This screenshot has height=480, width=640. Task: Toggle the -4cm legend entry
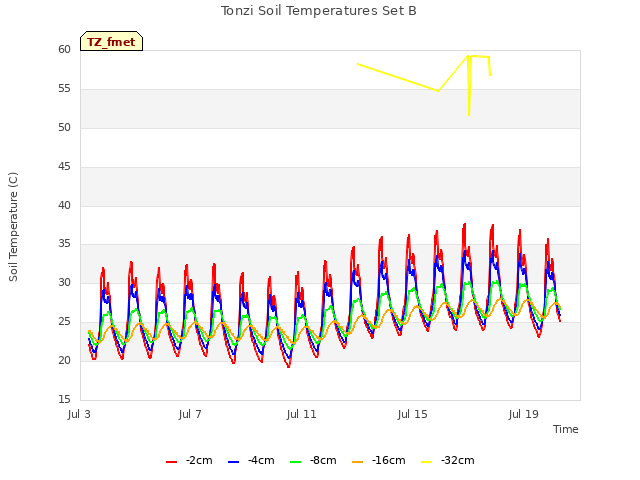pyautogui.click(x=251, y=460)
